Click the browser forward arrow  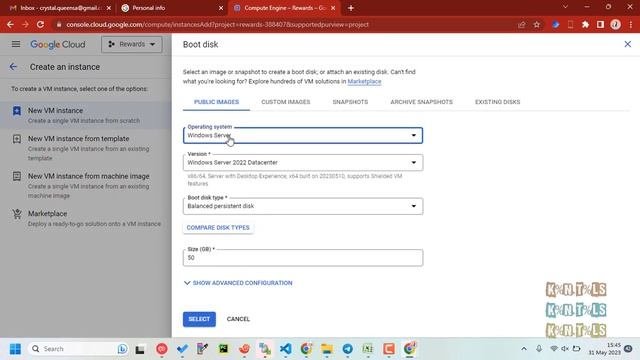click(25, 24)
